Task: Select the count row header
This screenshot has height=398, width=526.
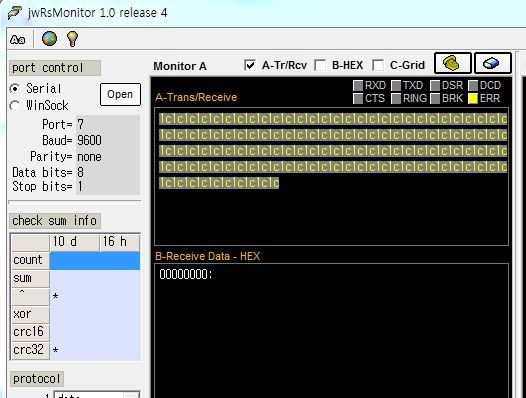Action: point(30,260)
